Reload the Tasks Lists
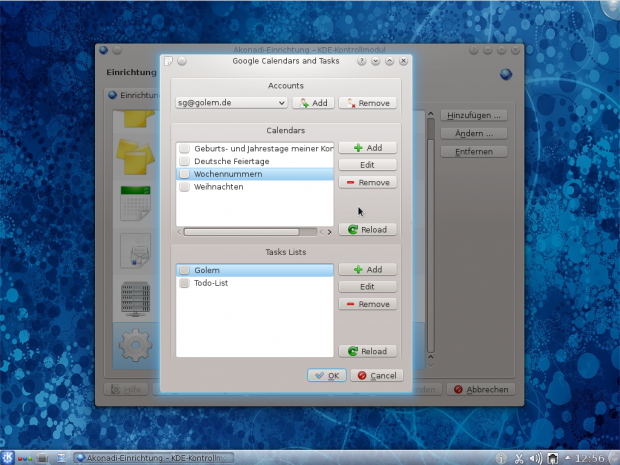 tap(367, 352)
